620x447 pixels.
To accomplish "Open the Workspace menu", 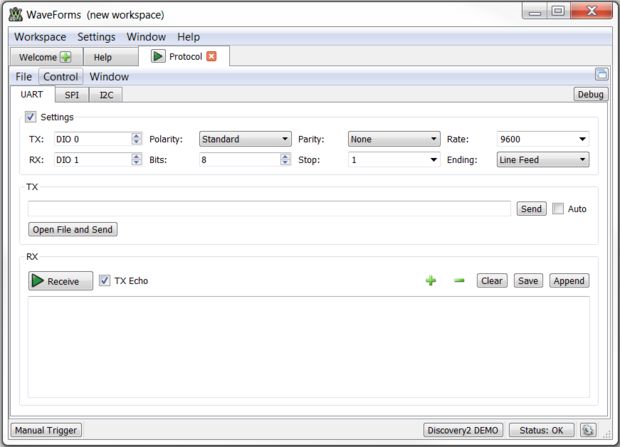I will 40,37.
